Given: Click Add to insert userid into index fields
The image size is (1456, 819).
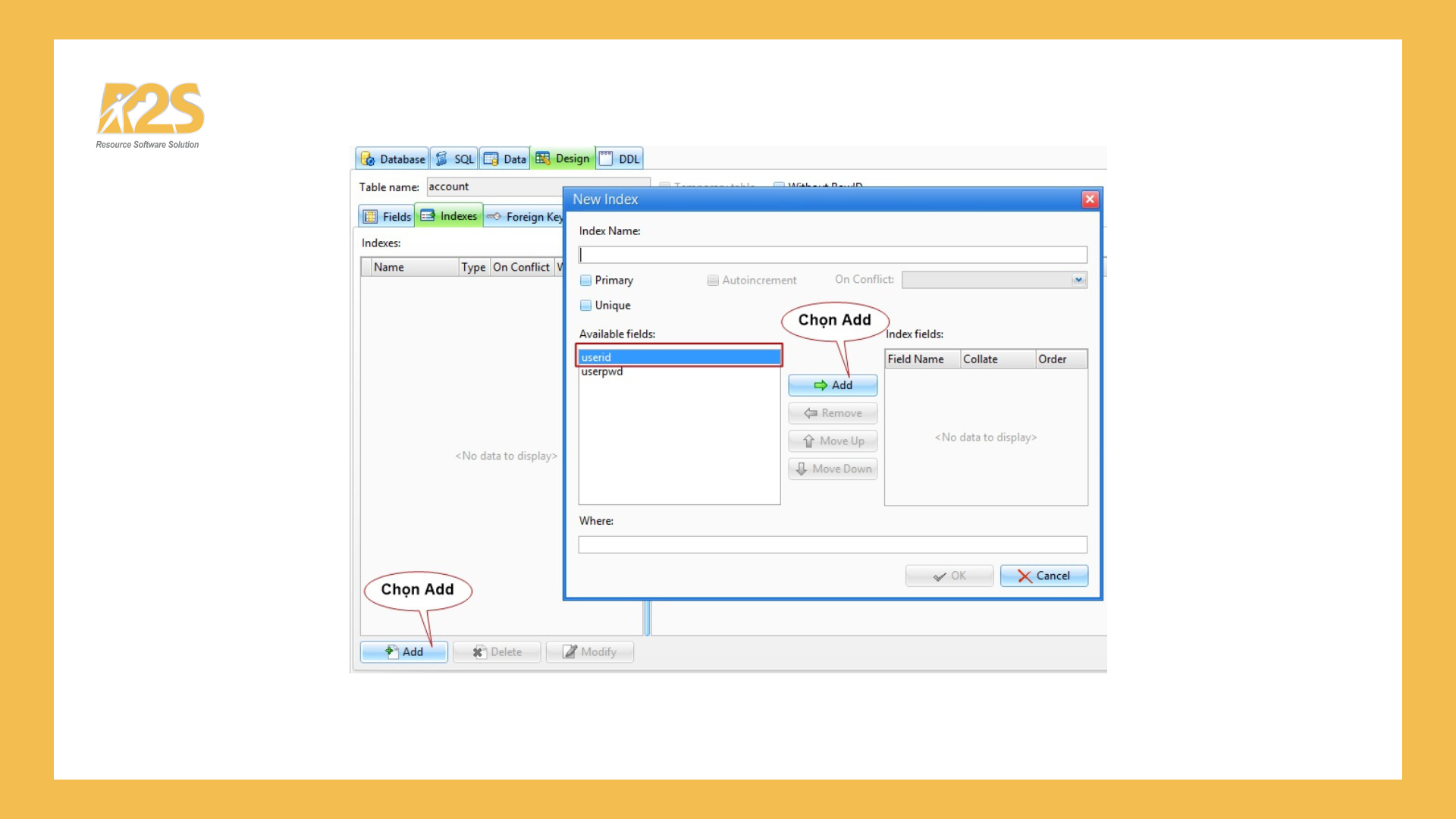Looking at the screenshot, I should pyautogui.click(x=833, y=384).
